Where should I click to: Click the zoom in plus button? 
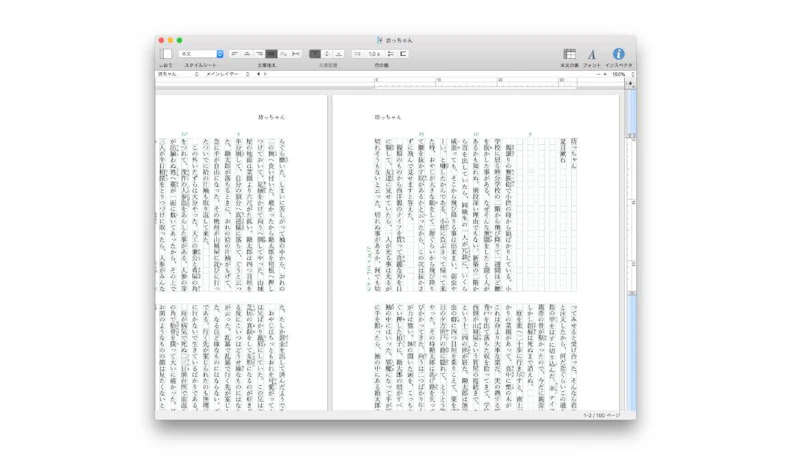(606, 74)
